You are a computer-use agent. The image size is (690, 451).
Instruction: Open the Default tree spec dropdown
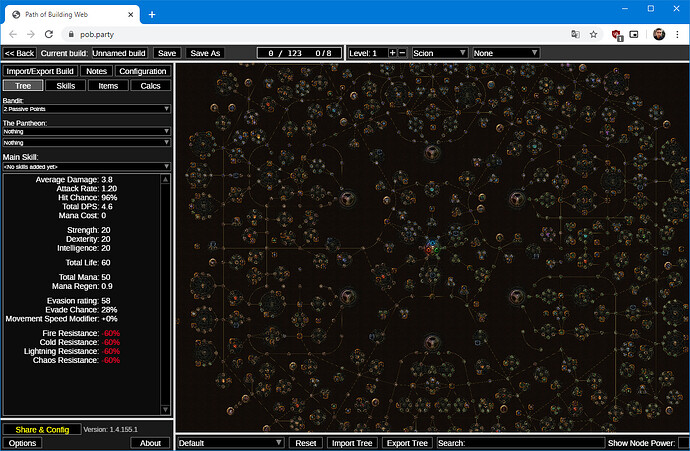coord(231,443)
